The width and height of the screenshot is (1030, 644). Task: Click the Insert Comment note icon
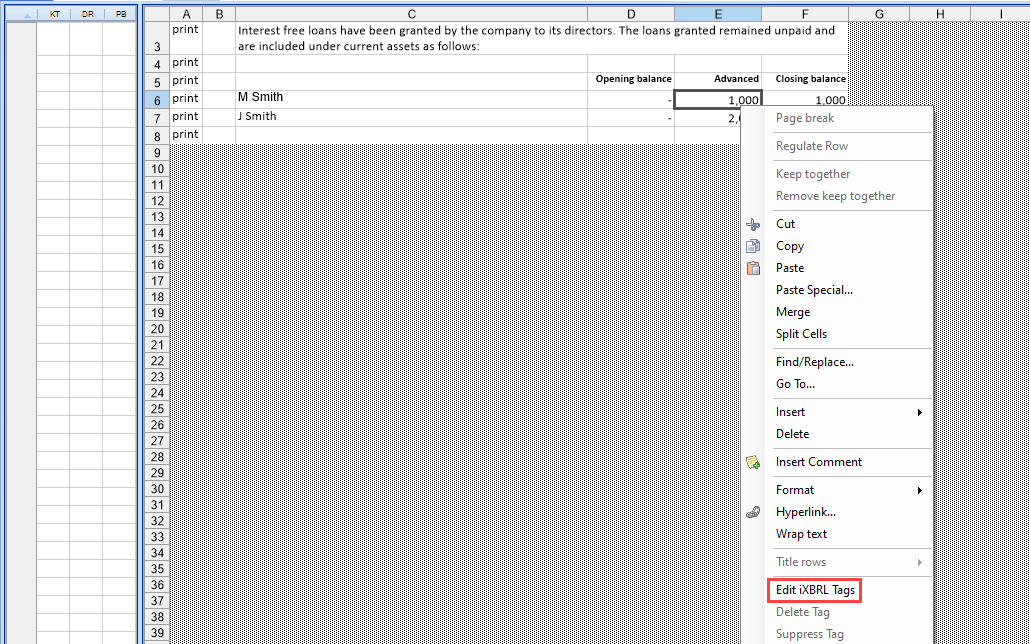pyautogui.click(x=753, y=463)
